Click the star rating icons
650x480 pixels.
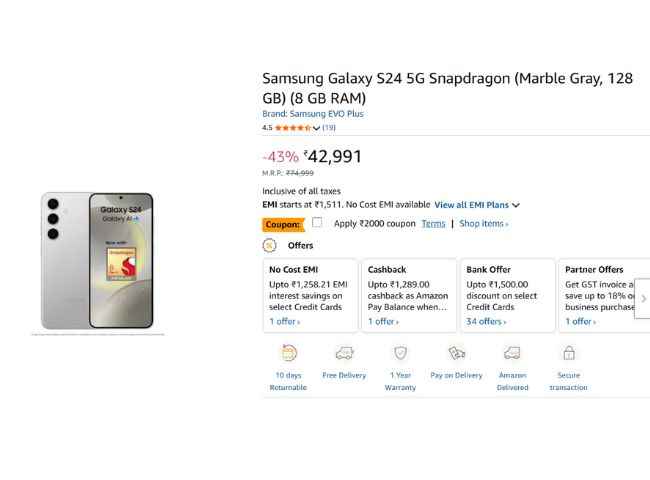[292, 128]
